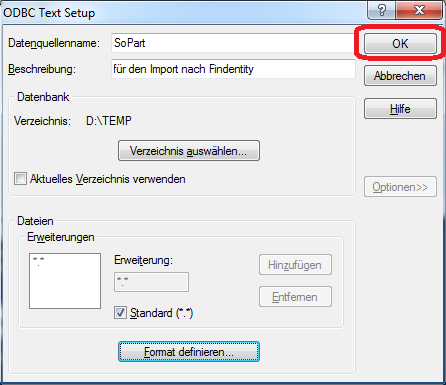Enable Aktuelles Verzeichnis verwenden checkbox
Screen dimensions: 446x385
point(20,179)
